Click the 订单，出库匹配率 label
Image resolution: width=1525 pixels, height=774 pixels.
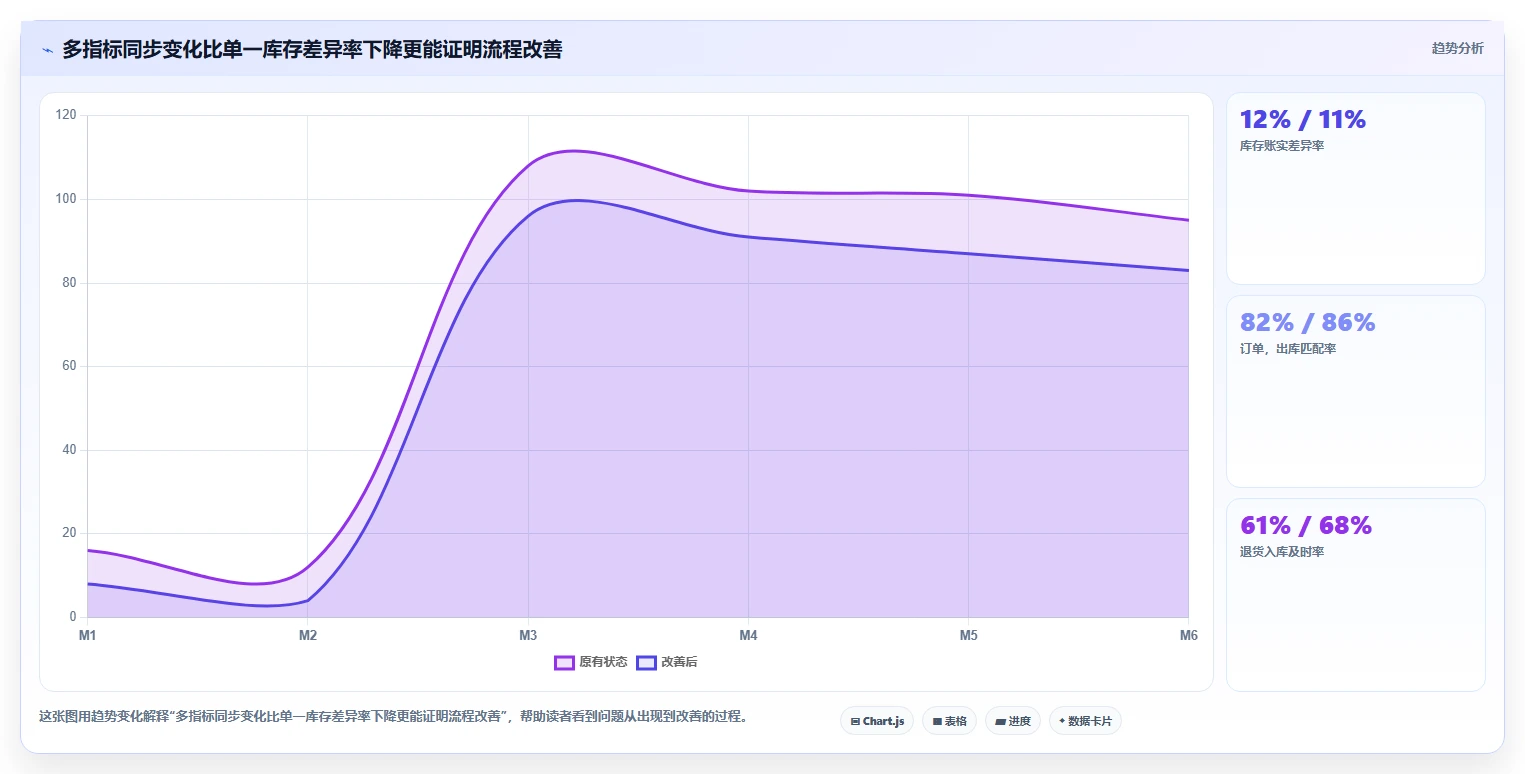[x=1288, y=349]
